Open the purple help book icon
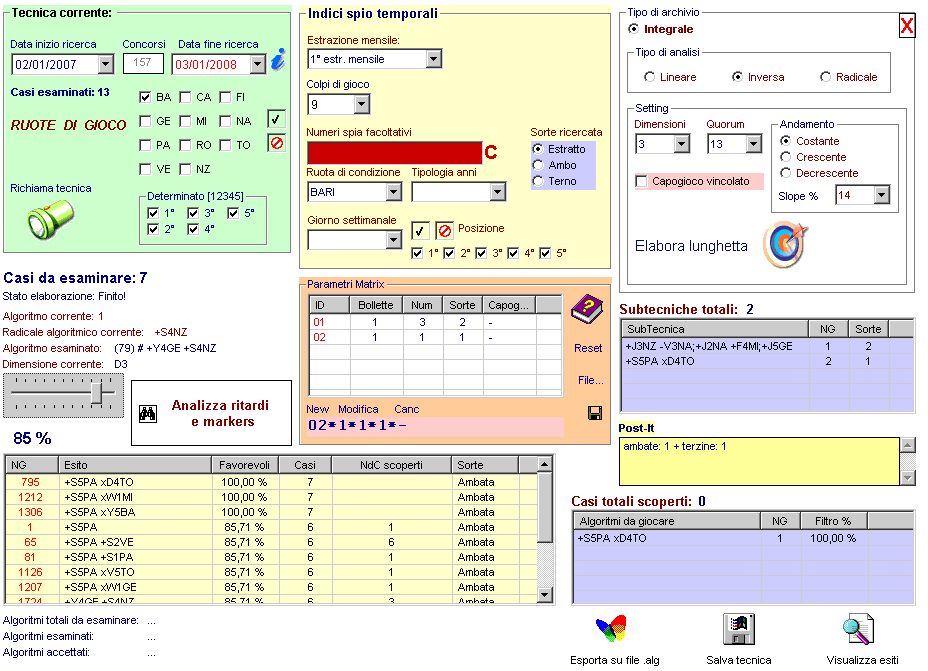The height and width of the screenshot is (671, 928). 587,309
